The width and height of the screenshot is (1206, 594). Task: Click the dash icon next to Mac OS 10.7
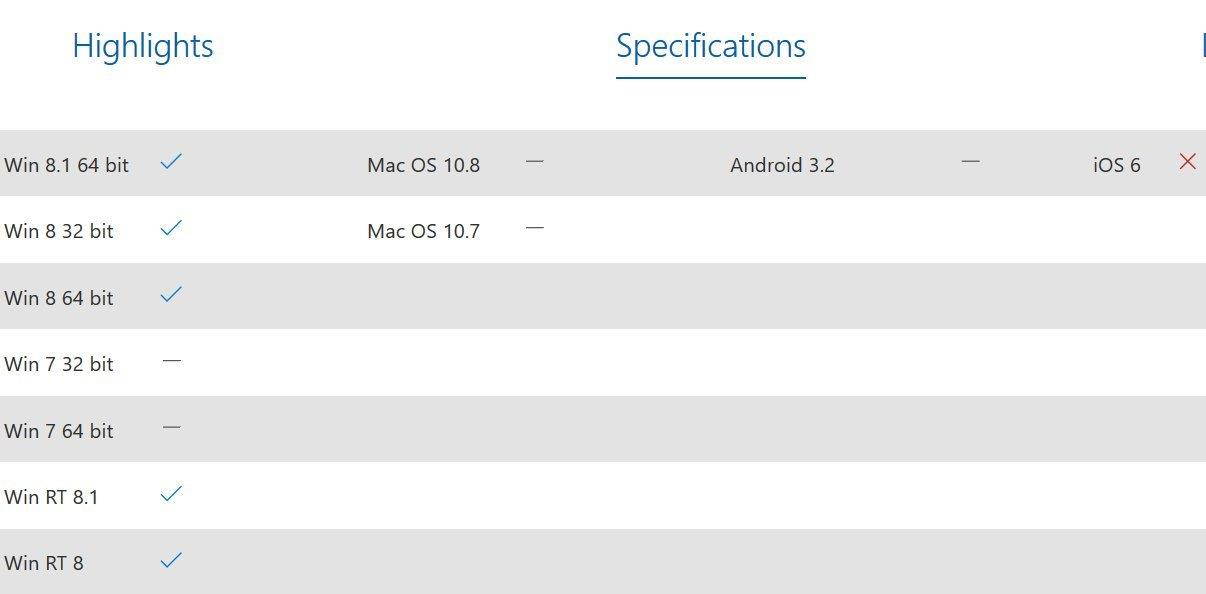click(534, 228)
